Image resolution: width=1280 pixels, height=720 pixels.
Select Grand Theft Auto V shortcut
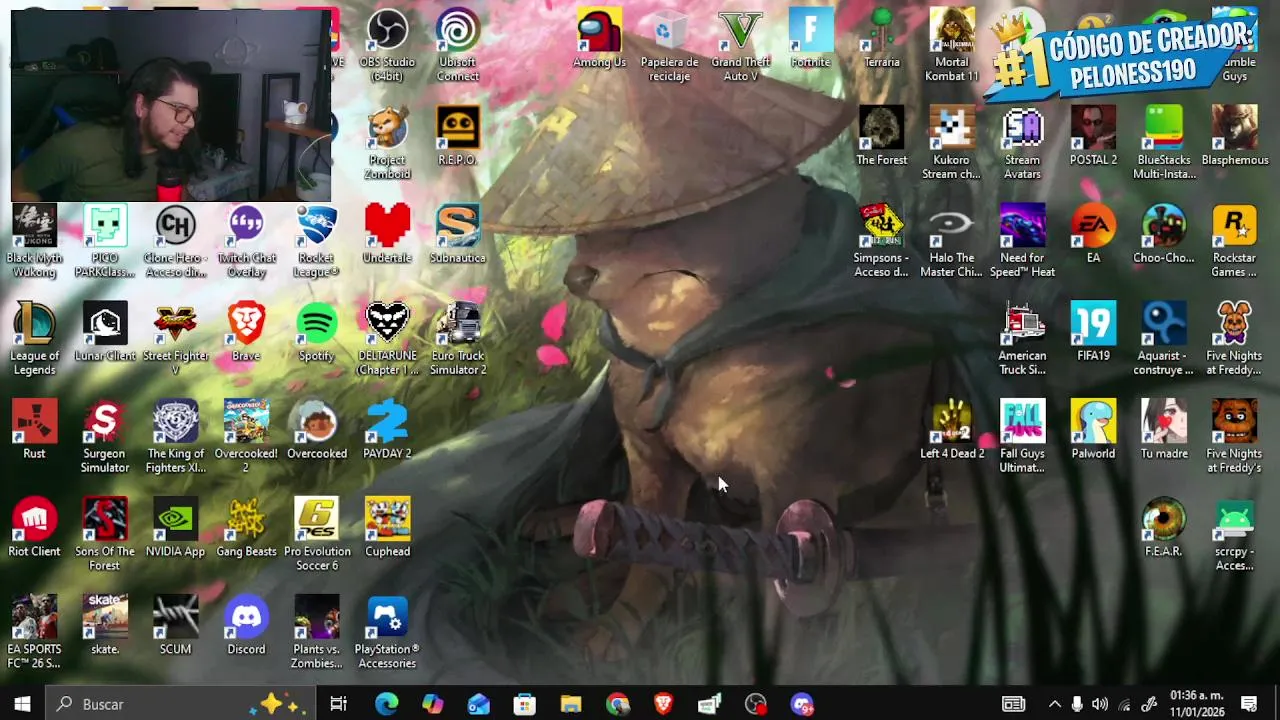tap(740, 44)
